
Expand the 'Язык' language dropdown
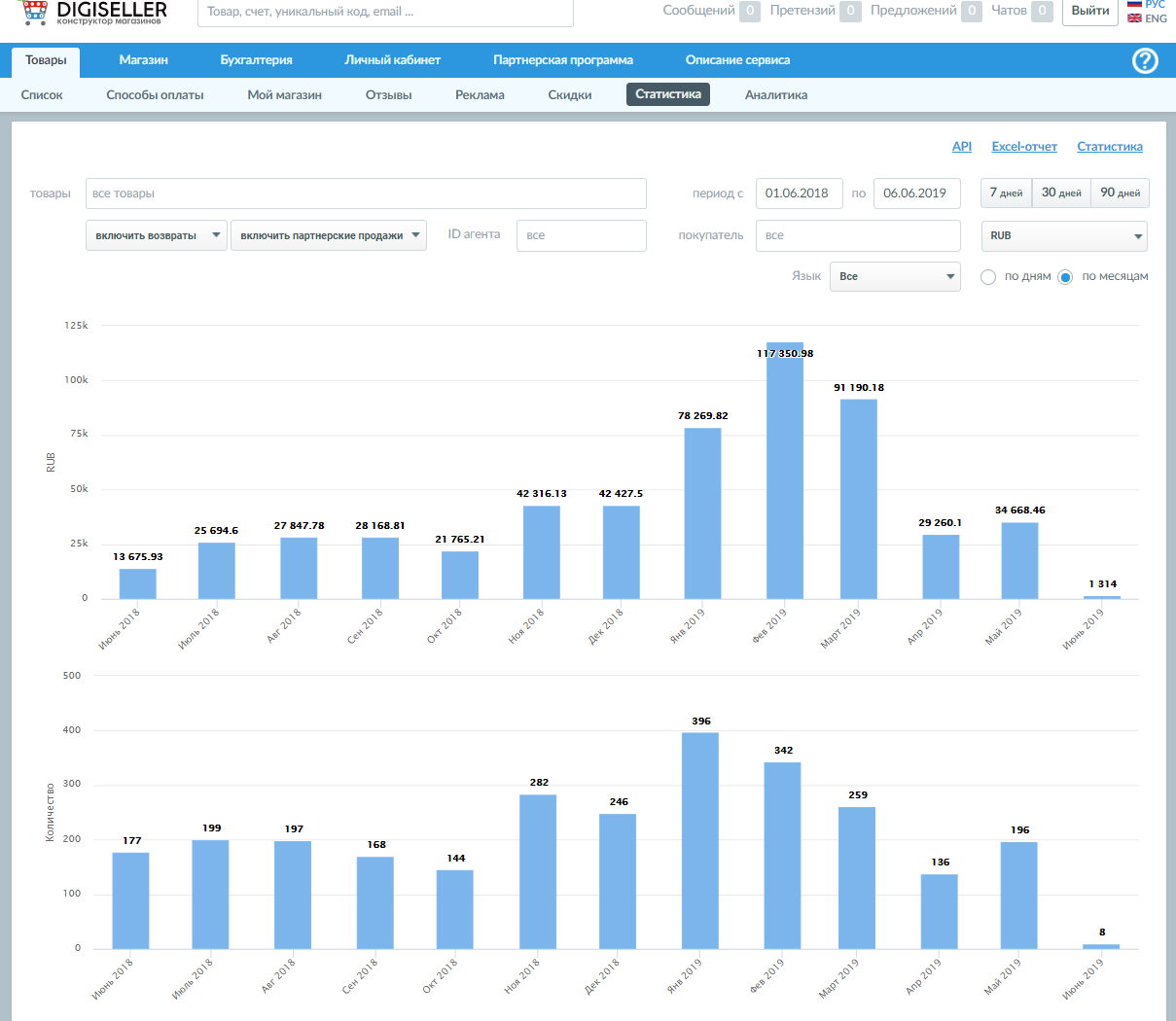895,277
